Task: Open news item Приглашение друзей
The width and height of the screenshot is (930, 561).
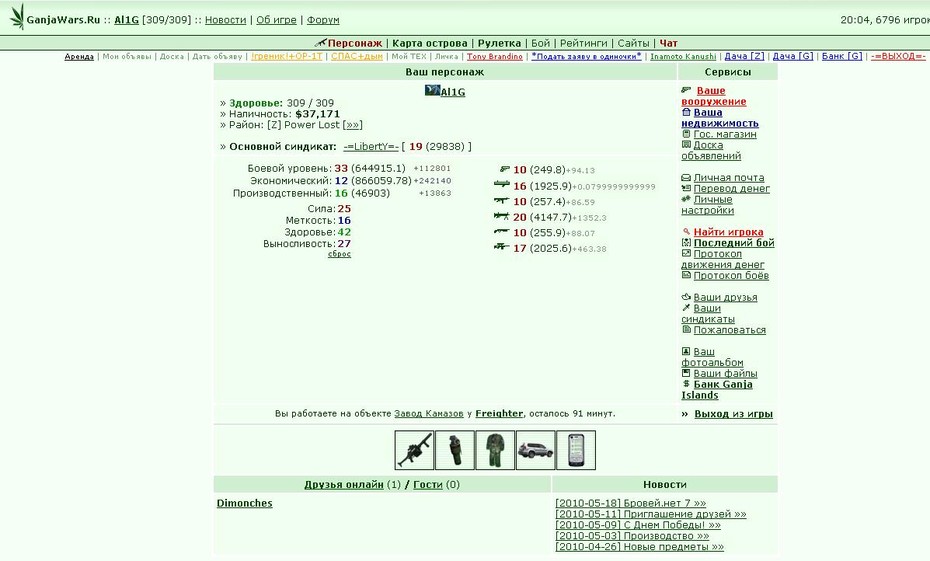Action: coord(651,514)
